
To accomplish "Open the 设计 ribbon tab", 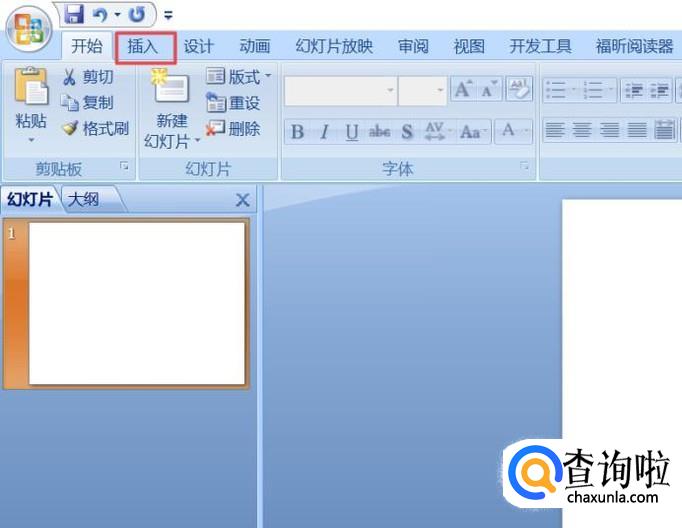I will [199, 46].
